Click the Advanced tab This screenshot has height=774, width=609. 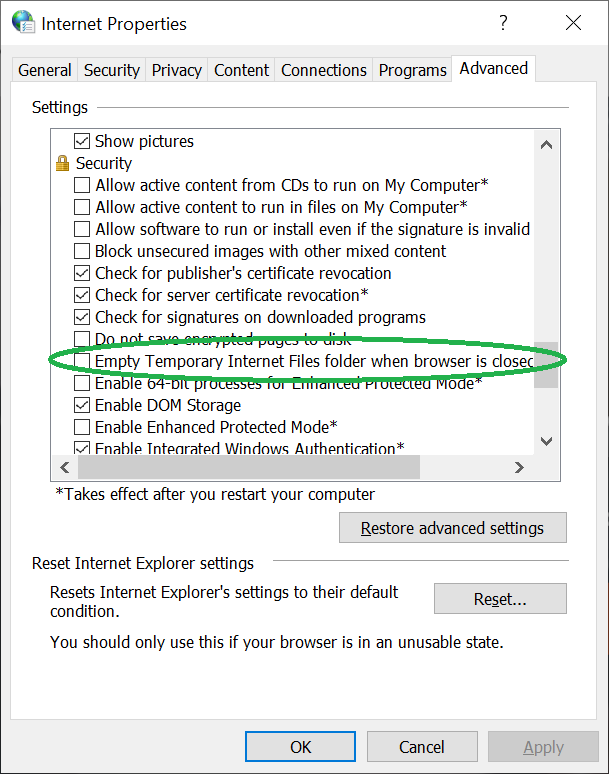point(494,68)
